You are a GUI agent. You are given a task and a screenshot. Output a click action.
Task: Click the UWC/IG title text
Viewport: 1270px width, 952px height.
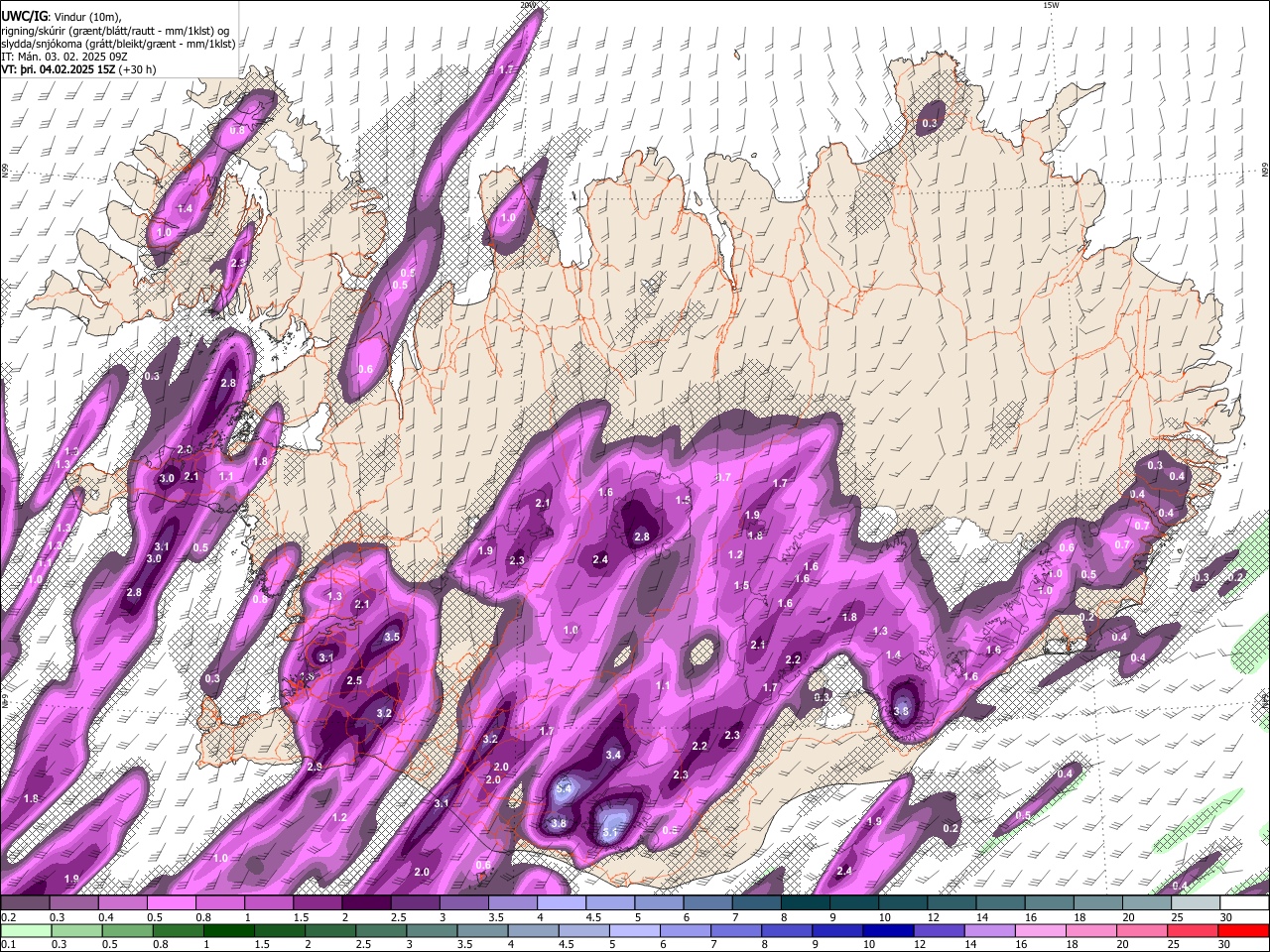24,17
